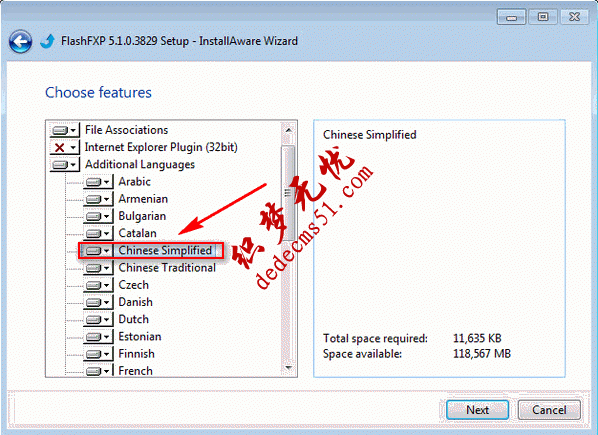Close the setup wizard window

coord(575,17)
